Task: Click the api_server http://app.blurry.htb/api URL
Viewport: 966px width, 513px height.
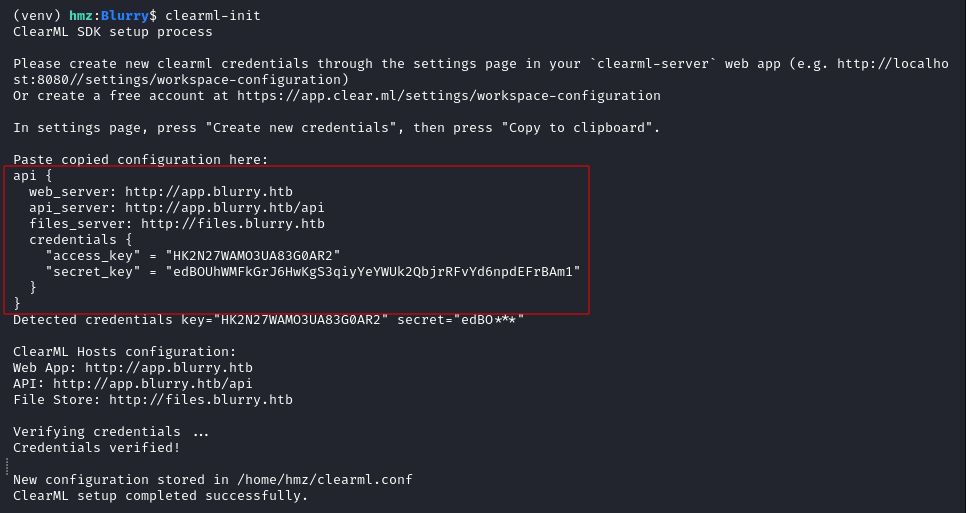Action: (225, 208)
